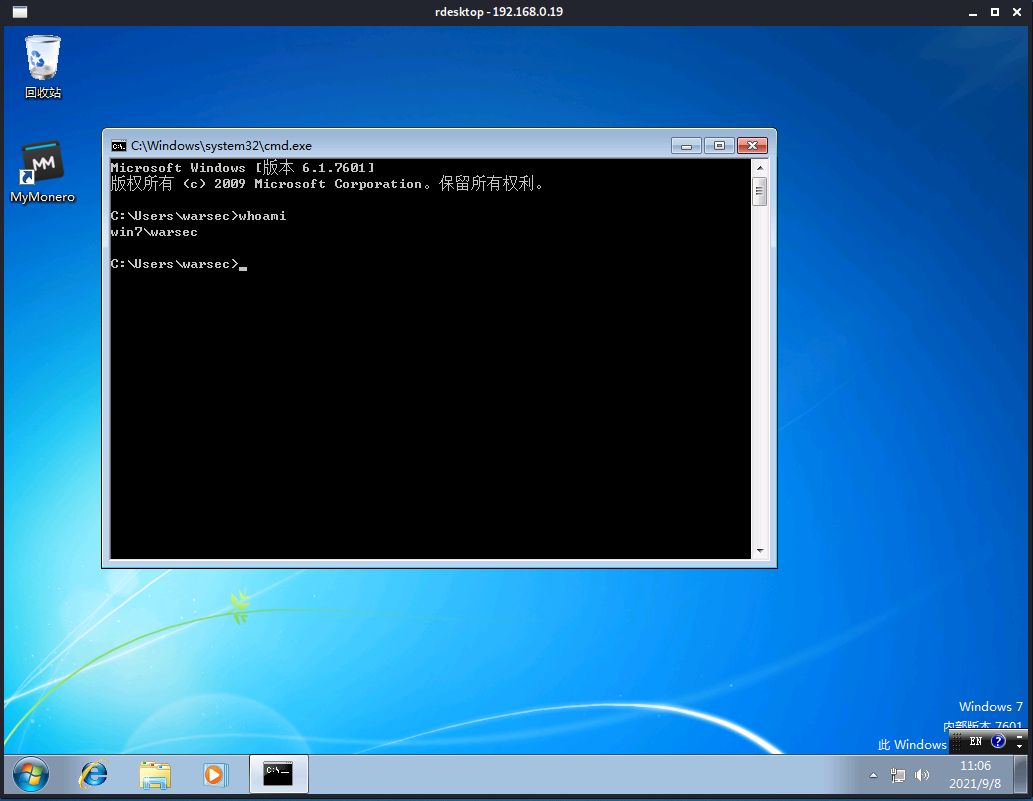Launch Windows Media Player from taskbar
This screenshot has width=1033, height=801.
pos(215,774)
